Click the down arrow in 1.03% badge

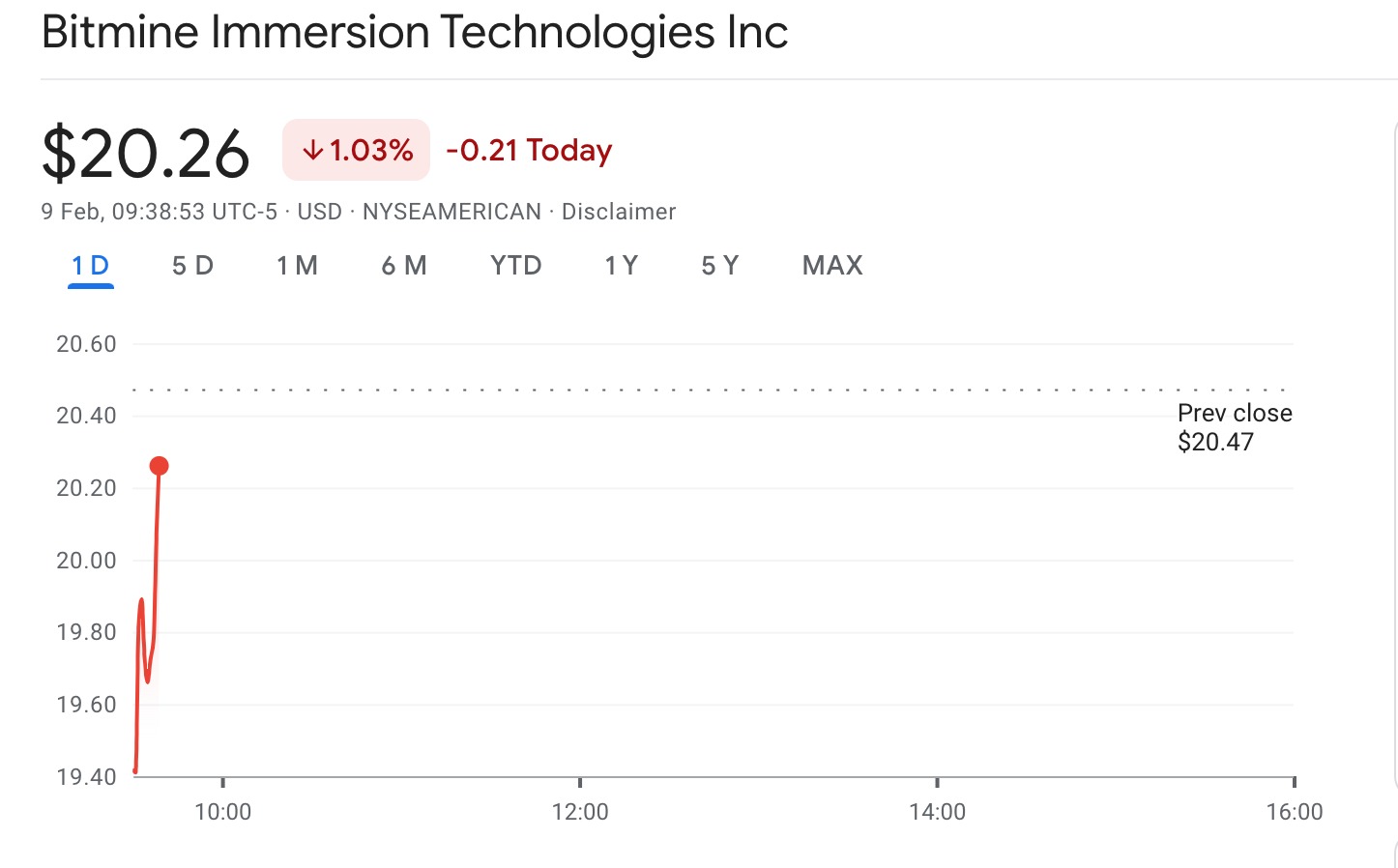pos(312,151)
